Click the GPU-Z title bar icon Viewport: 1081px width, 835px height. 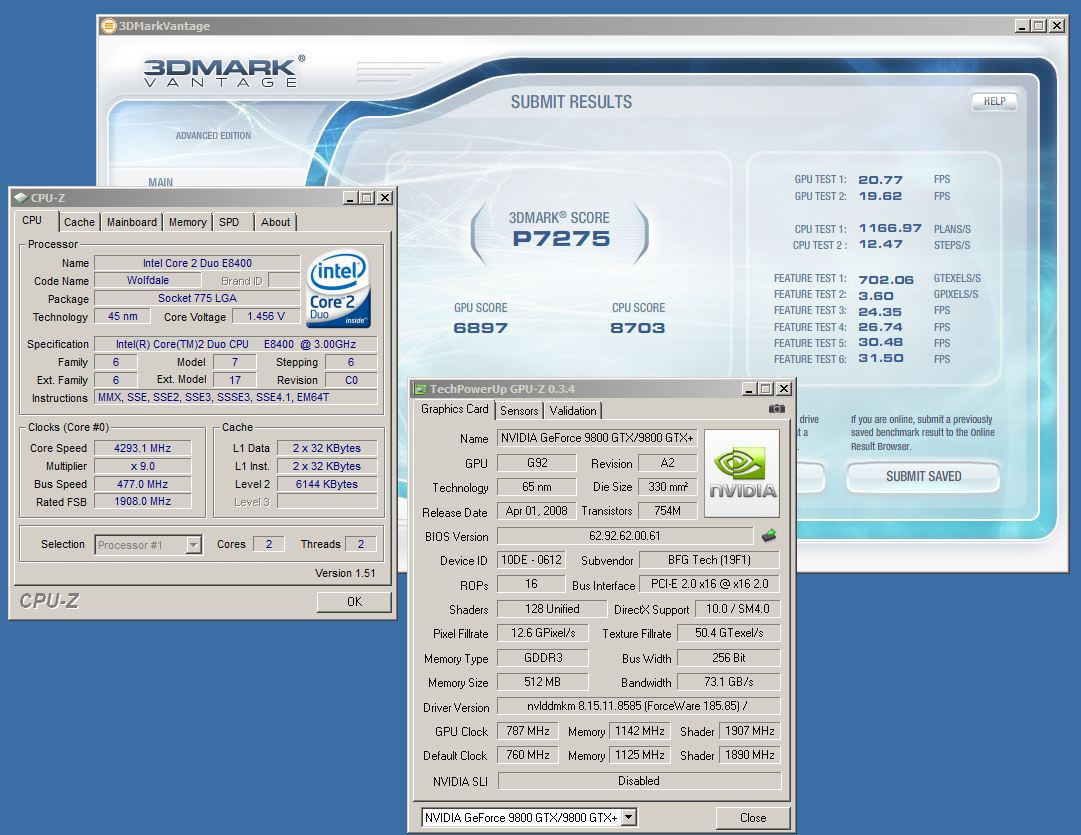(x=420, y=389)
